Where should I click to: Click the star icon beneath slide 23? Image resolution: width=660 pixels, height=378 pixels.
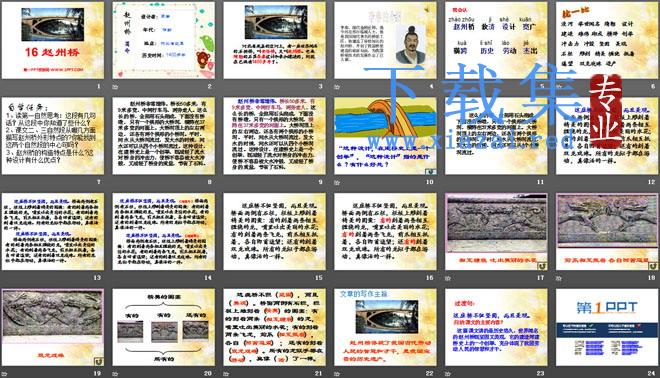tap(448, 374)
